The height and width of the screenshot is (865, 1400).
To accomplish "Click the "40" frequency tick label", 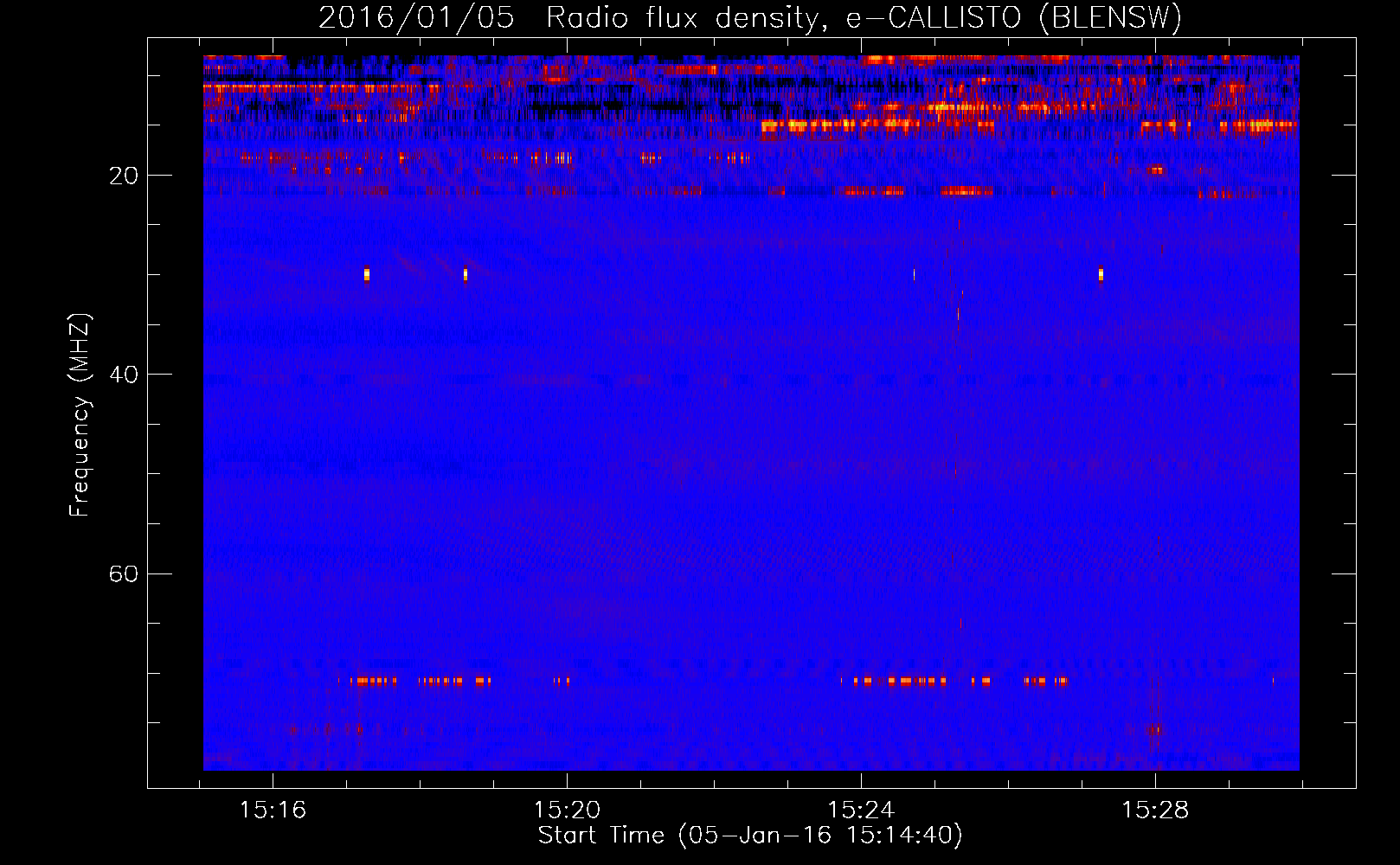I will point(124,375).
